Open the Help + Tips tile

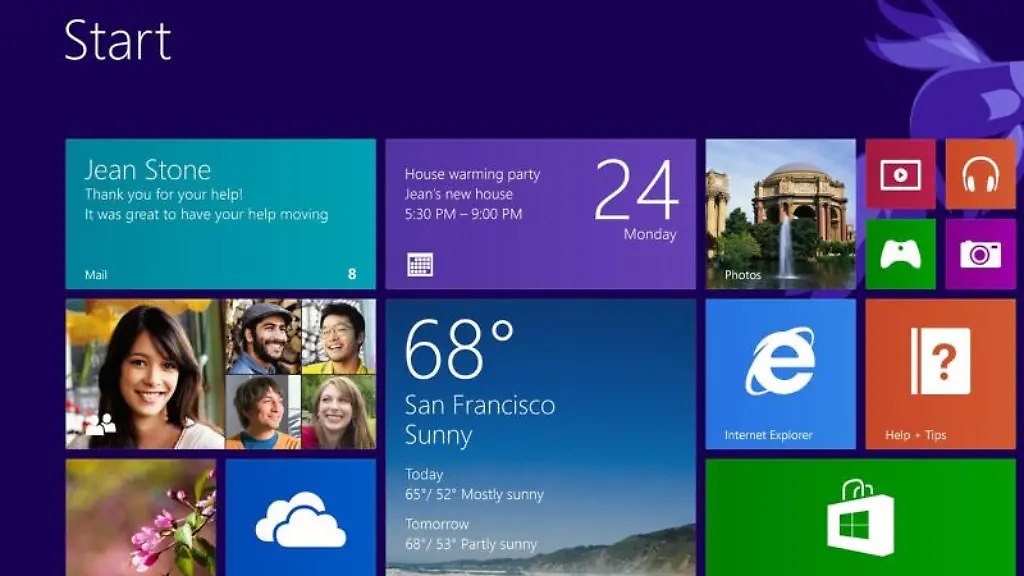pos(940,373)
